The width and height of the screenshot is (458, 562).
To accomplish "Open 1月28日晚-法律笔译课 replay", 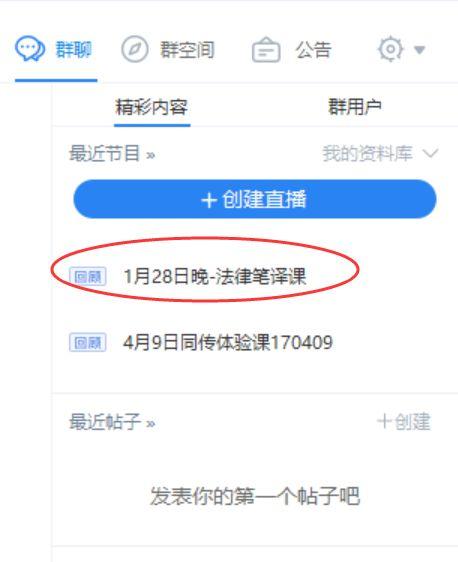I will point(215,276).
